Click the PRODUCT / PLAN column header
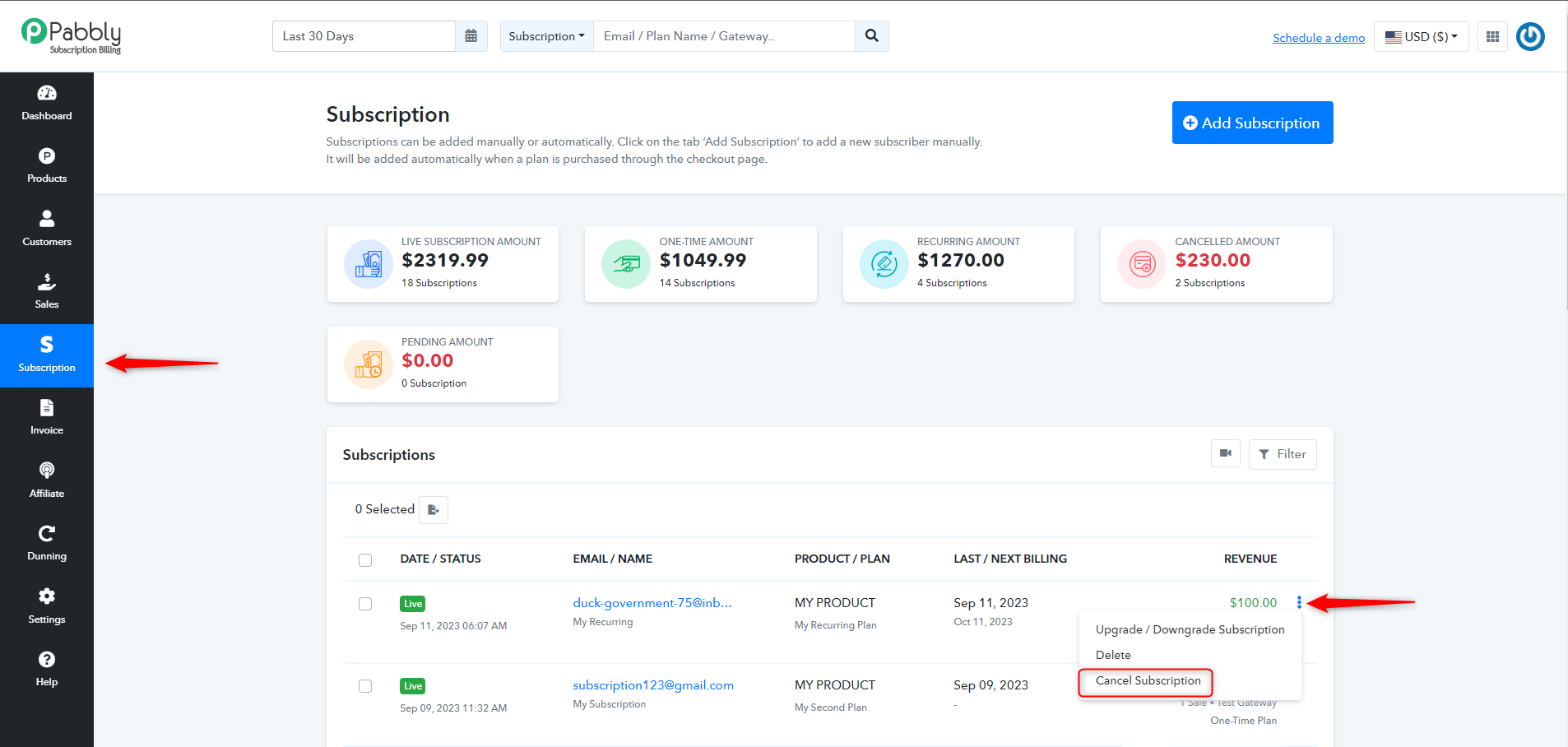The width and height of the screenshot is (1568, 747). [x=842, y=559]
